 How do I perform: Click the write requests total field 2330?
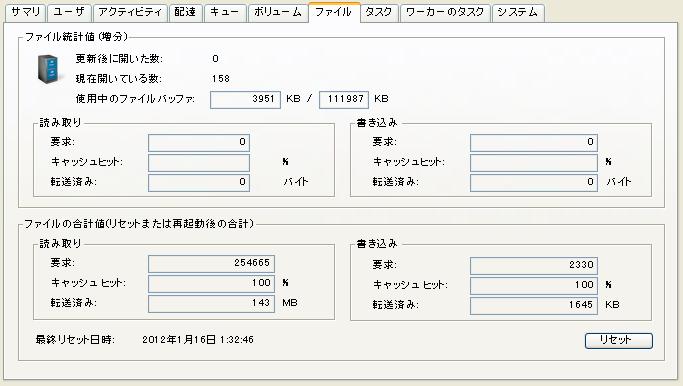coord(534,265)
